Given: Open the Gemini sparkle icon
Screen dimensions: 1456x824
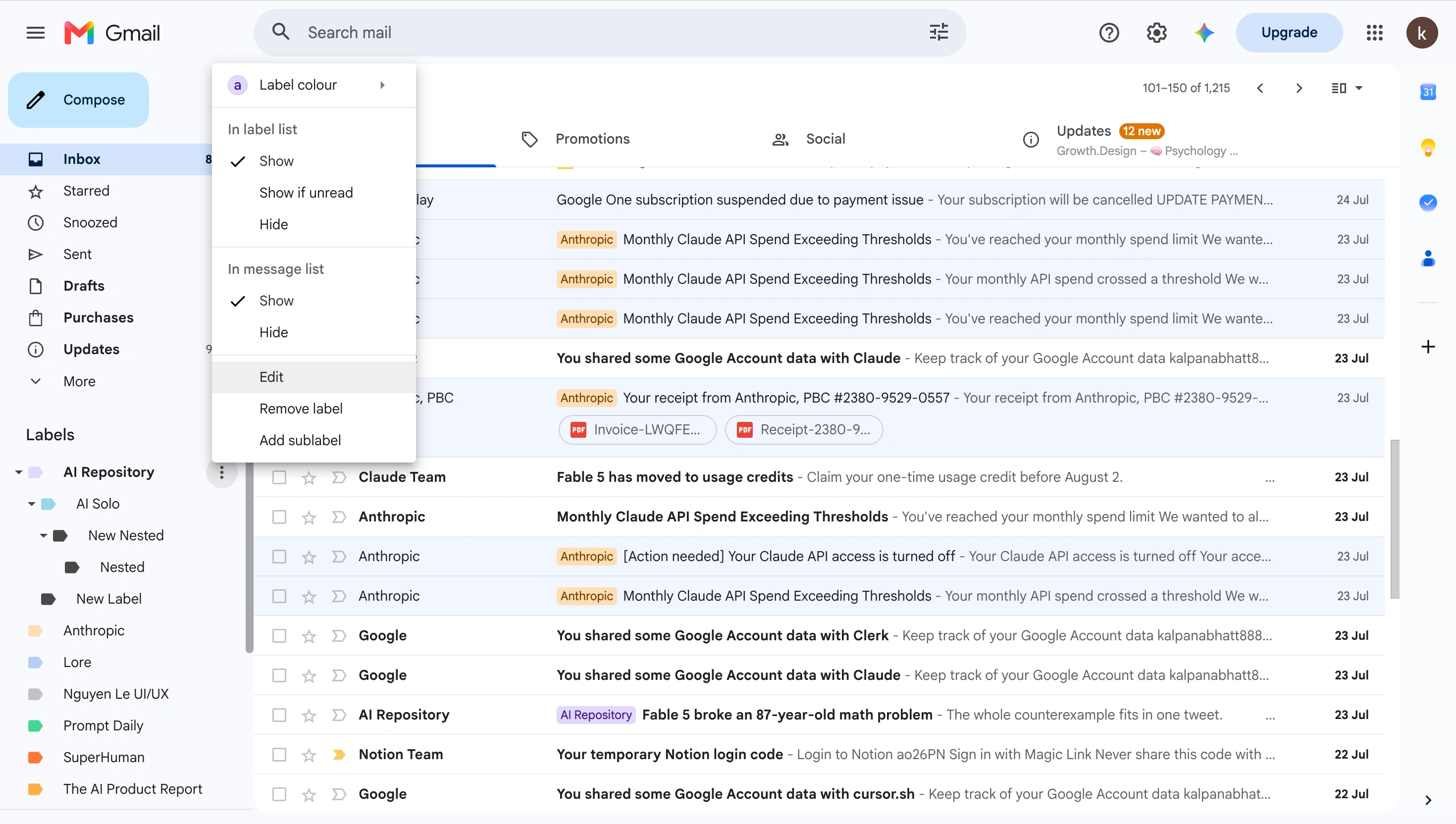Looking at the screenshot, I should point(1204,33).
